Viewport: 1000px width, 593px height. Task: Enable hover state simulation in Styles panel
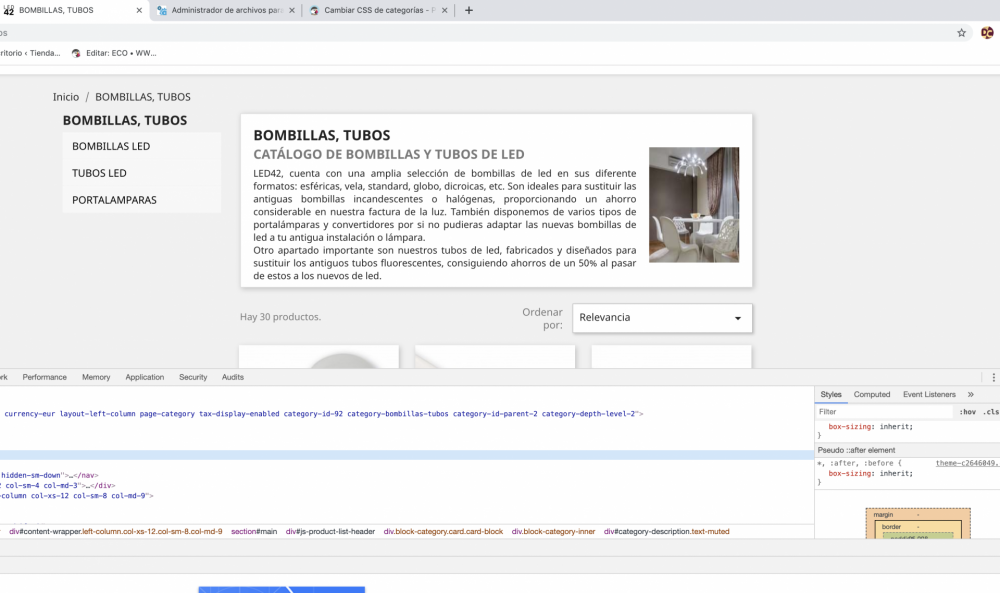point(966,411)
